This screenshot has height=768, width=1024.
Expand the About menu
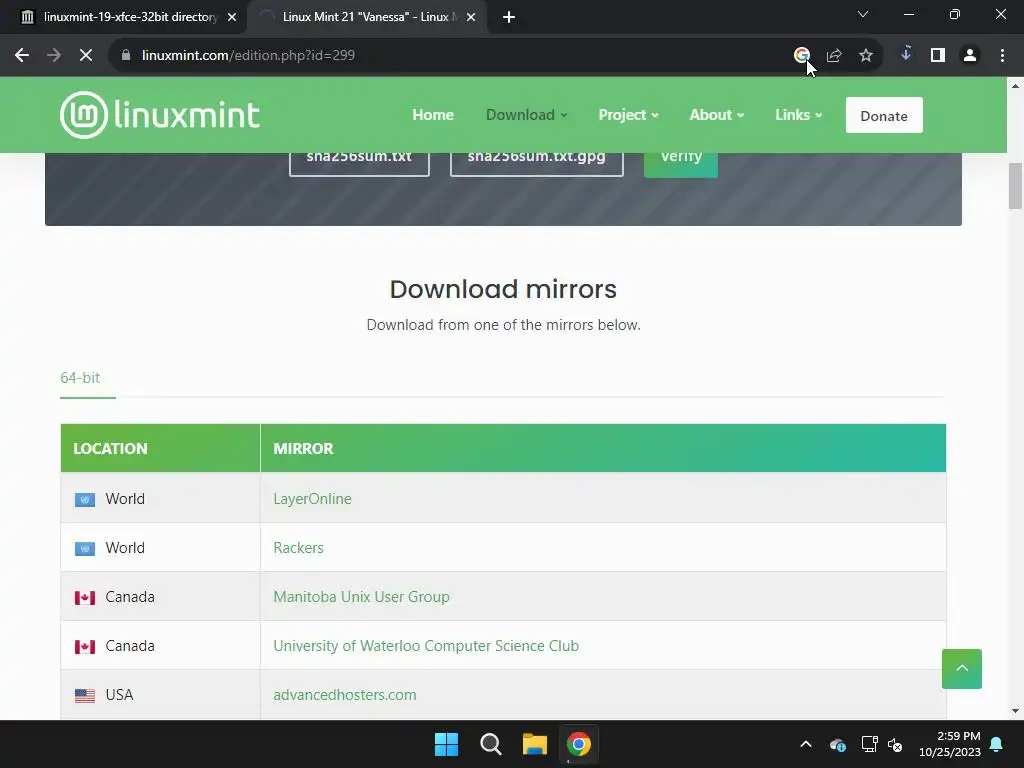[716, 115]
